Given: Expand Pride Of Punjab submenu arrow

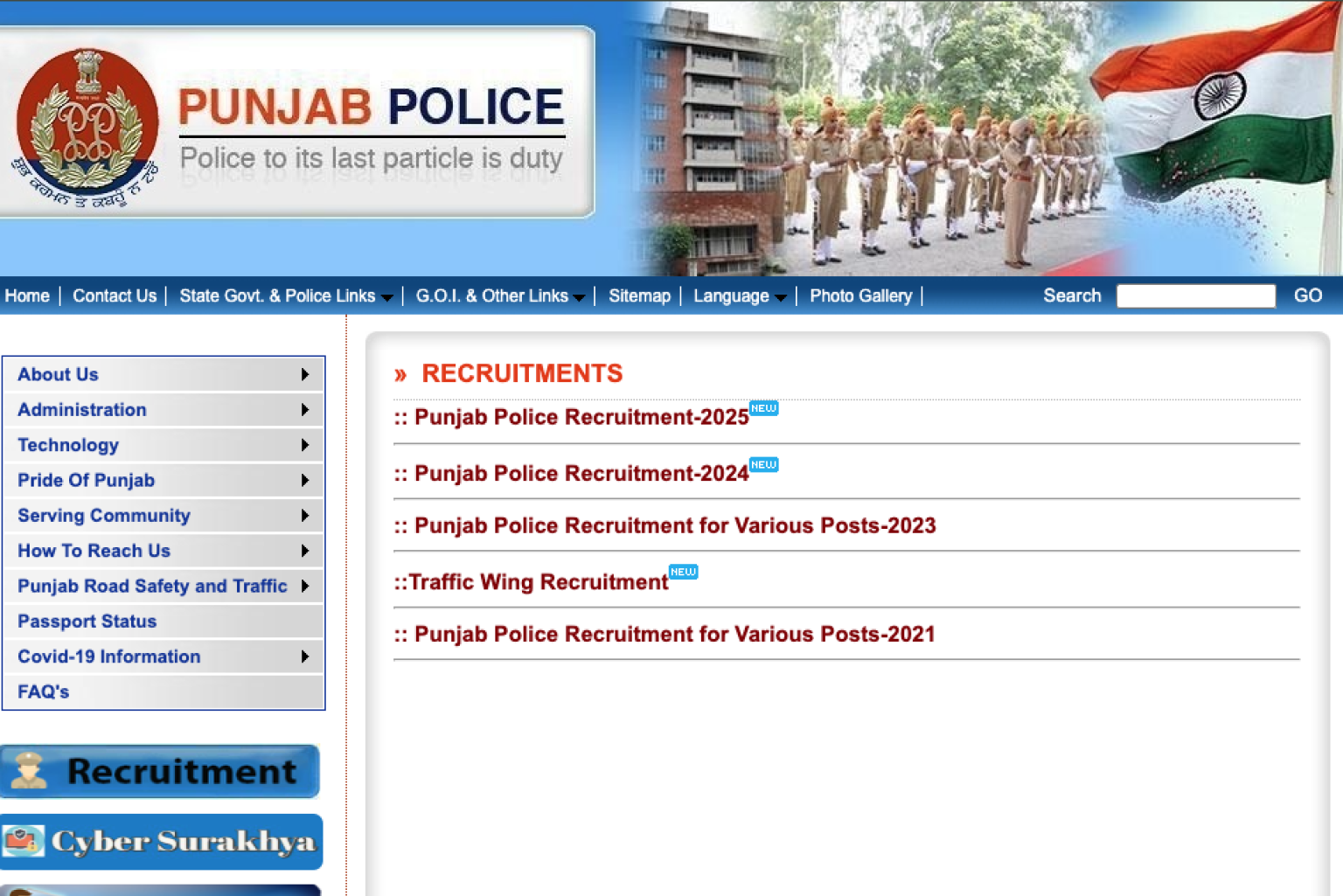Looking at the screenshot, I should pos(304,480).
